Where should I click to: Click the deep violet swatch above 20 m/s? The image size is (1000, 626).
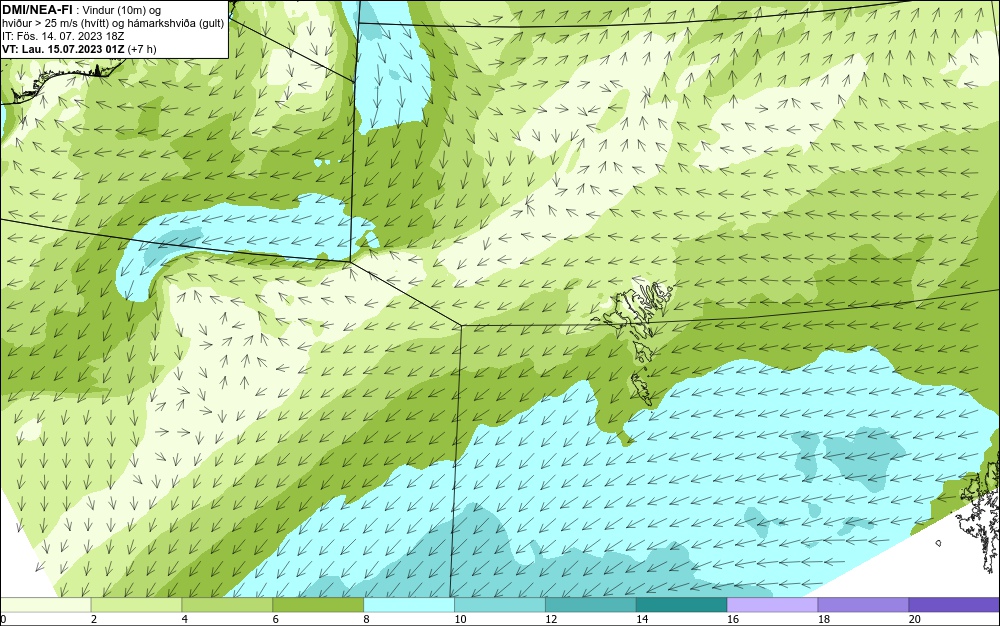[x=954, y=605]
